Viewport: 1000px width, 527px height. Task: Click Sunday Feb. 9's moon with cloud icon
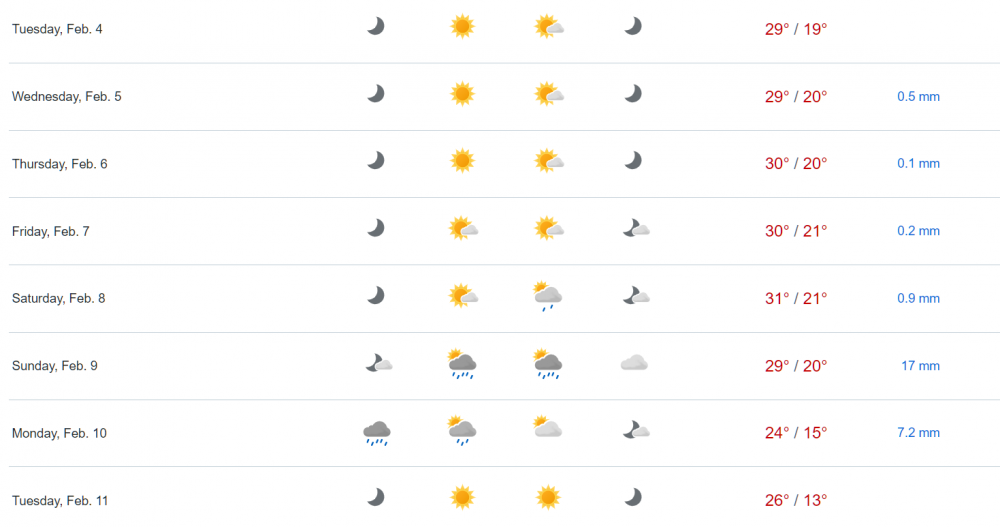tap(378, 363)
